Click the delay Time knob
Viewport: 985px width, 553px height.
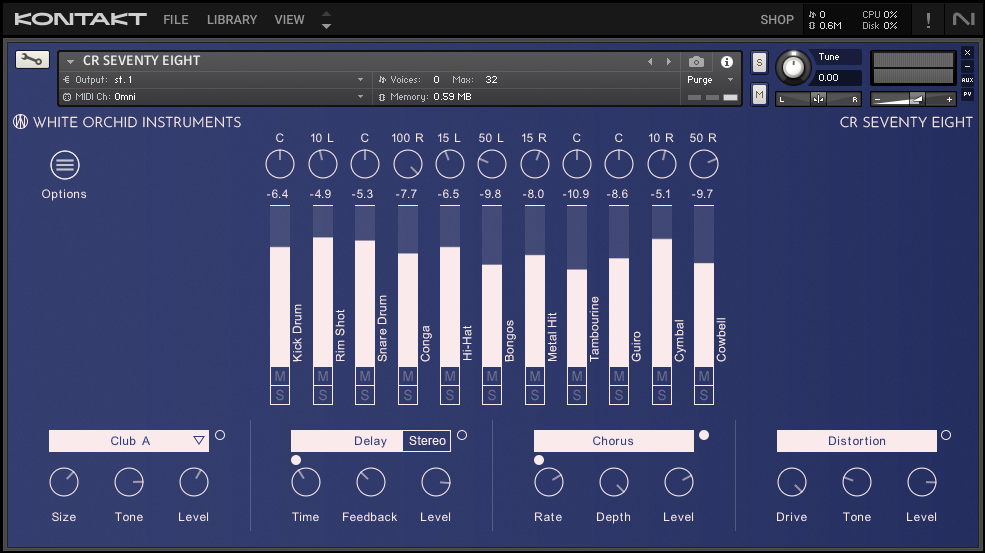pyautogui.click(x=306, y=482)
